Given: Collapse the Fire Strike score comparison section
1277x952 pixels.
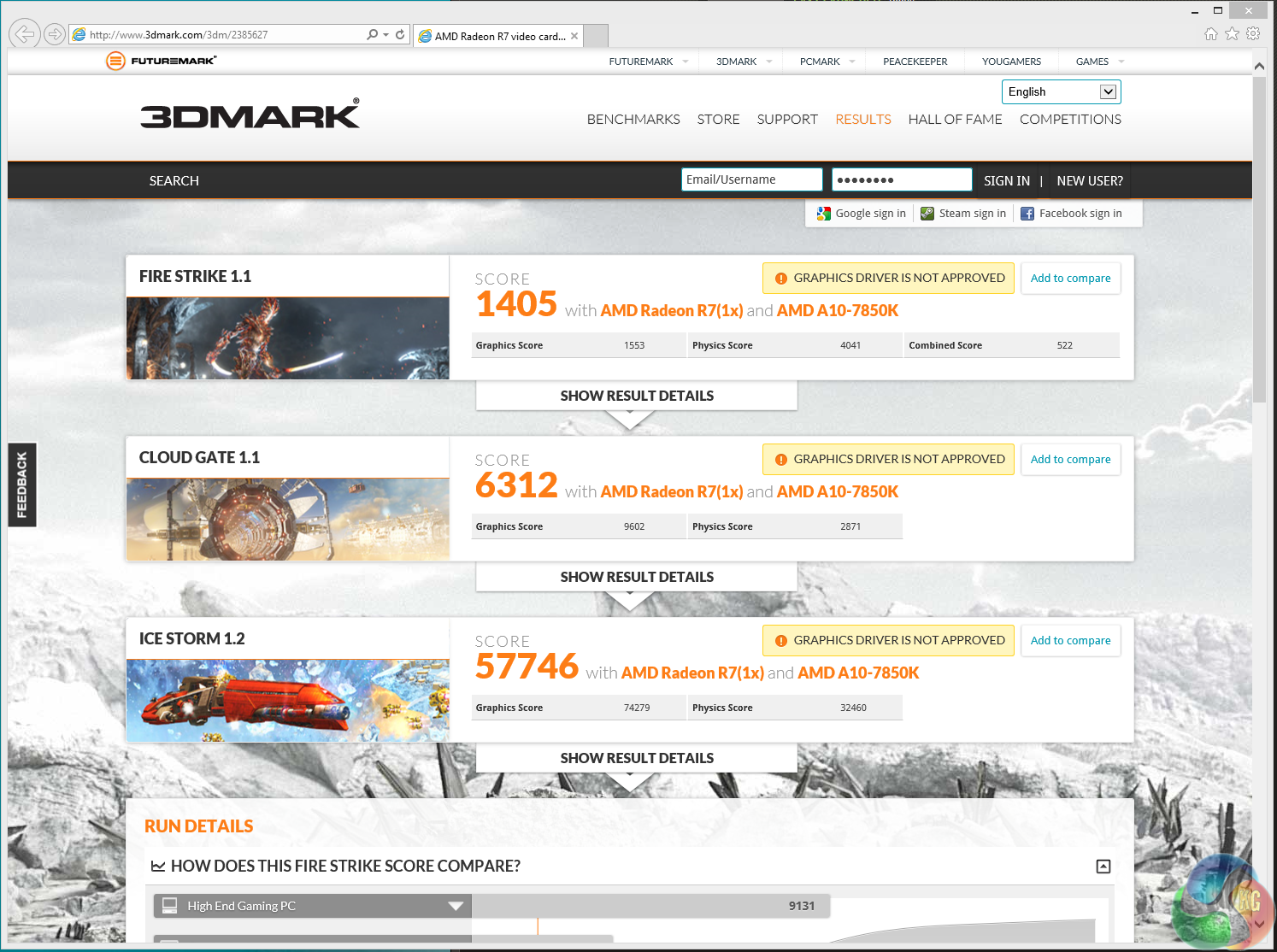Looking at the screenshot, I should pyautogui.click(x=1103, y=867).
